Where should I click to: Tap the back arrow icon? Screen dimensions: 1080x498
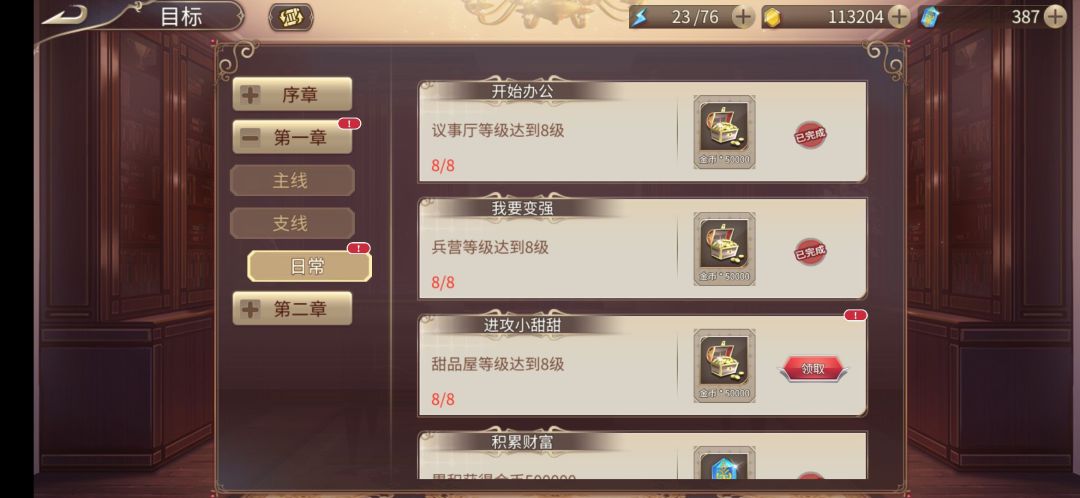pyautogui.click(x=65, y=15)
